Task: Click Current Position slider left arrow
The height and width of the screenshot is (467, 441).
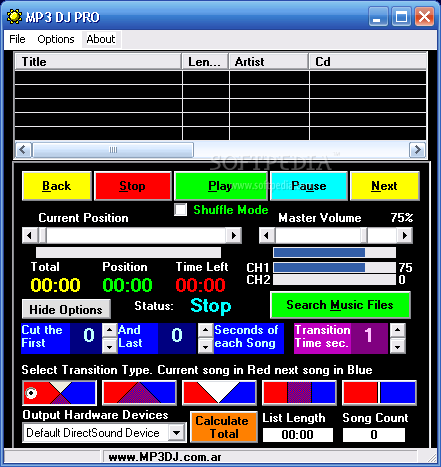Action: tap(30, 236)
